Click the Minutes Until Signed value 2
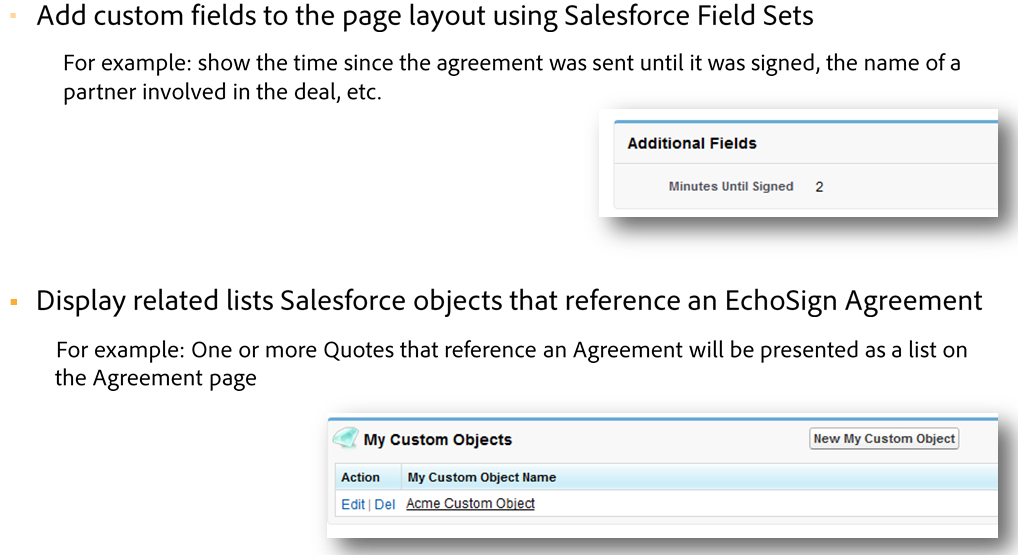The image size is (1018, 555). click(819, 187)
